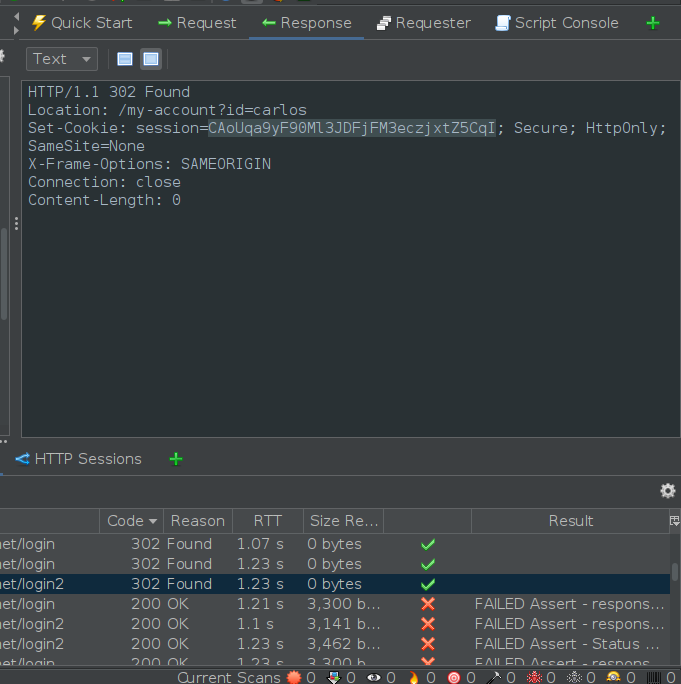The height and width of the screenshot is (684, 681).
Task: Click the passive scan eye icon in status bar
Action: click(374, 677)
